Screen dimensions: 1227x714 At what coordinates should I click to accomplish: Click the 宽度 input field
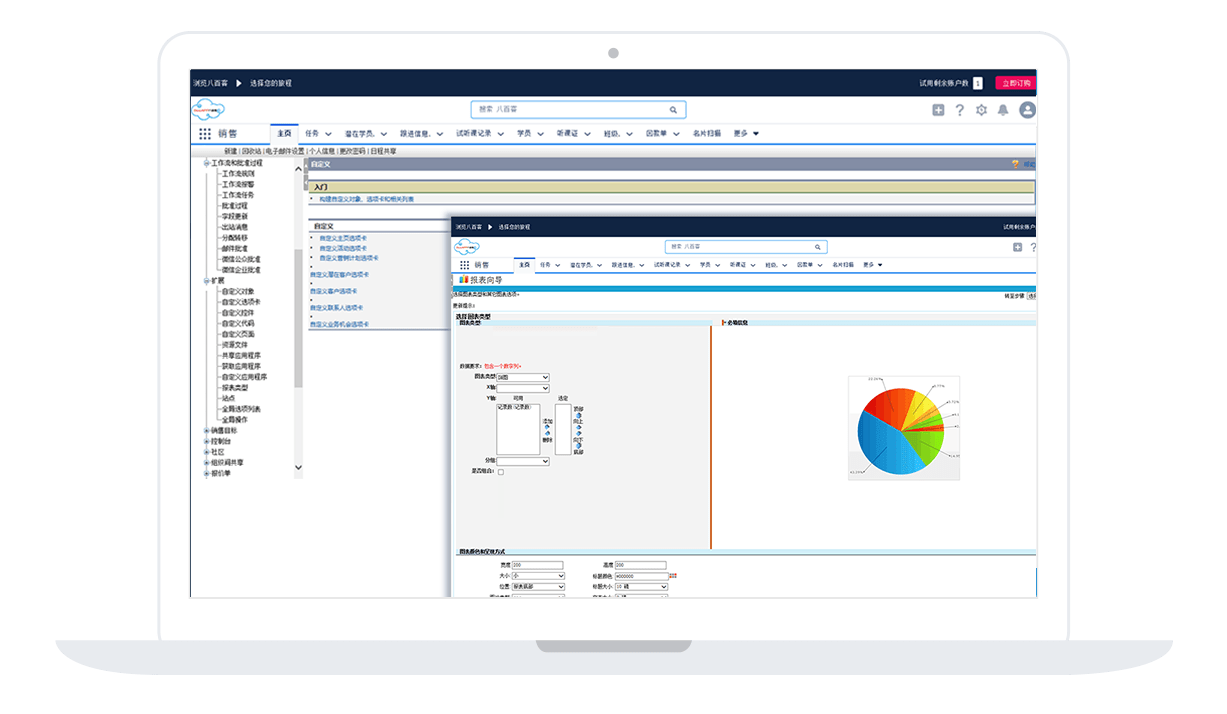pyautogui.click(x=537, y=565)
